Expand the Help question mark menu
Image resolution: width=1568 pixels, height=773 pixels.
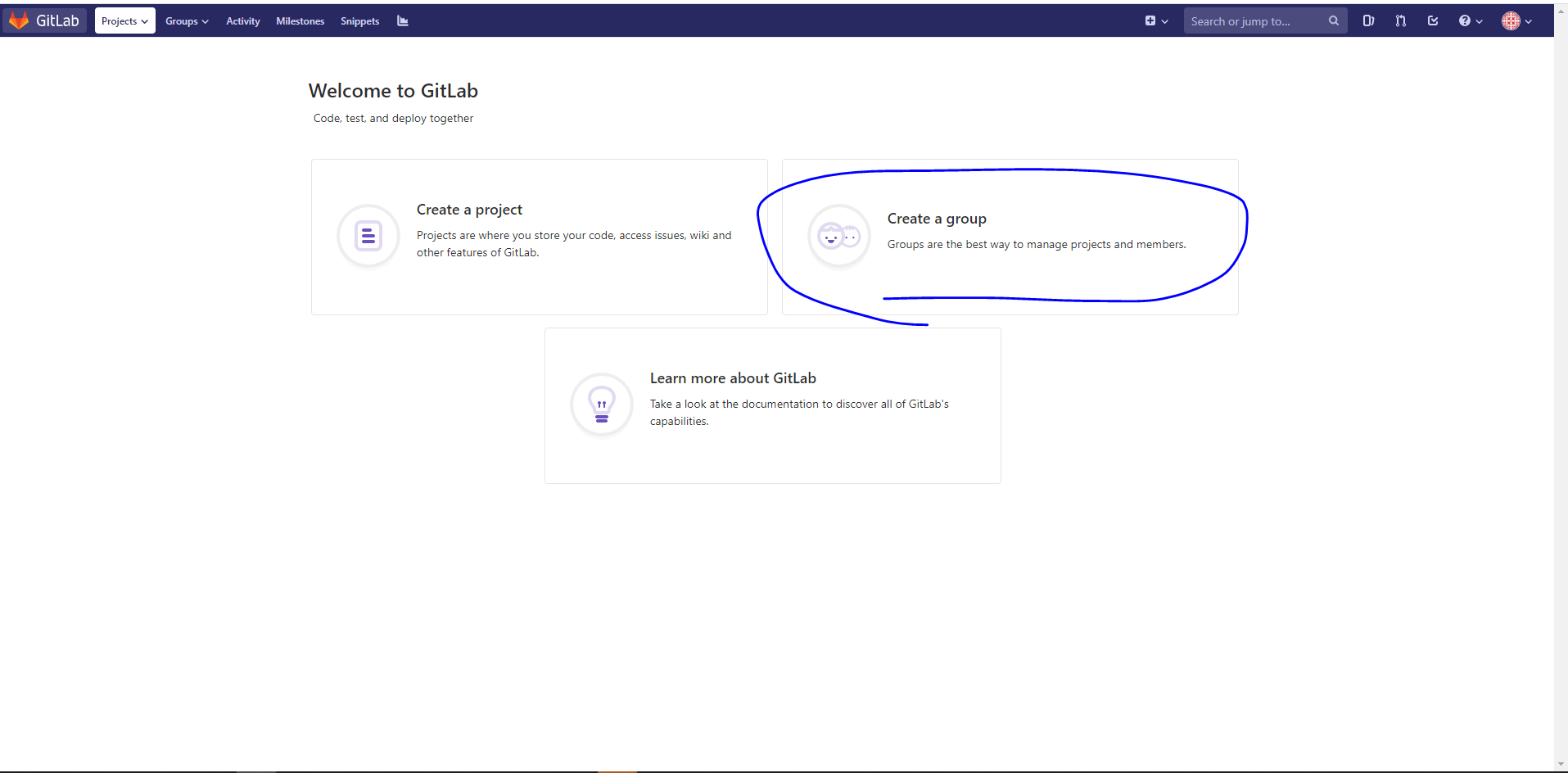1471,21
